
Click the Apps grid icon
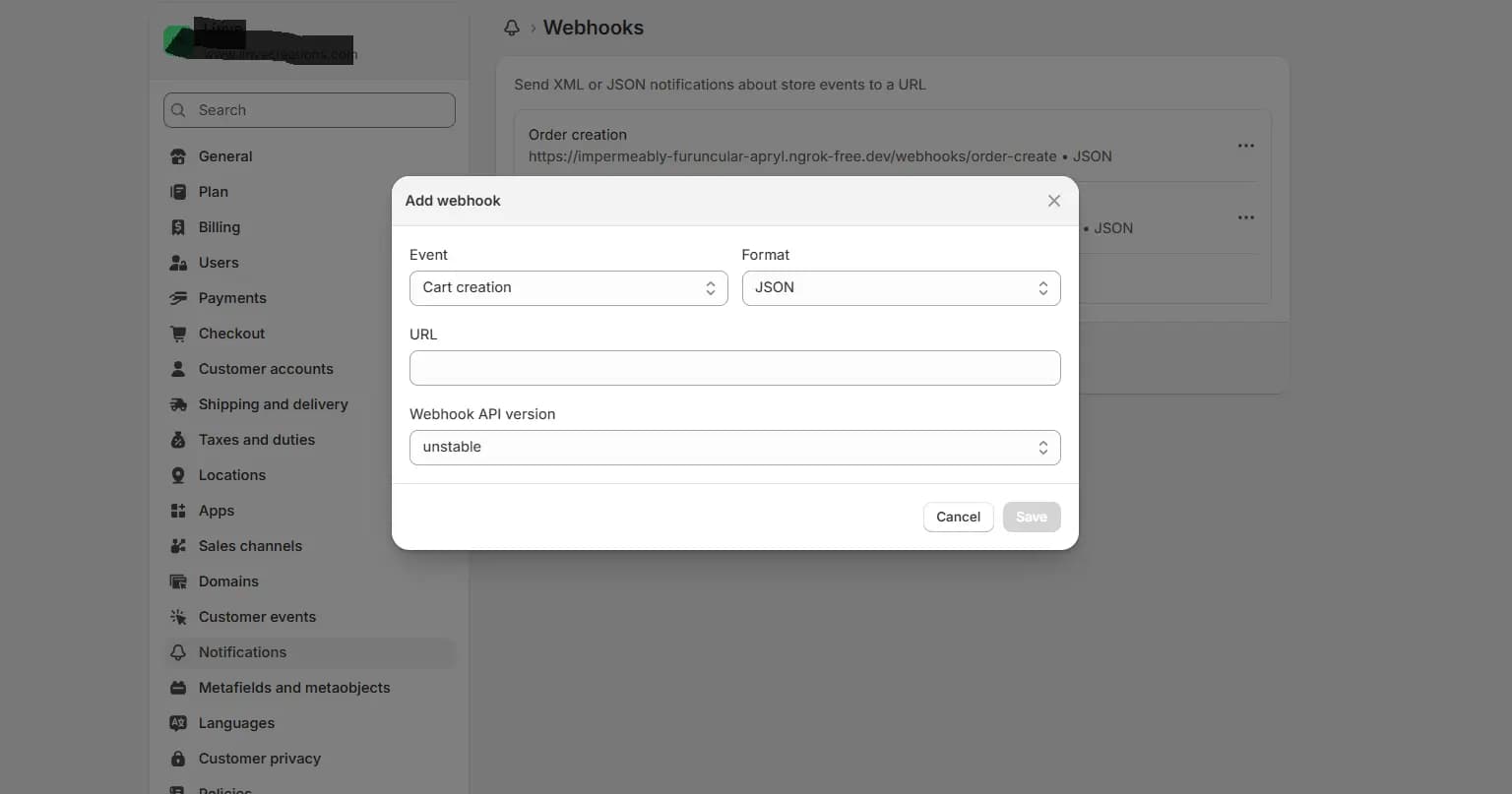[178, 511]
